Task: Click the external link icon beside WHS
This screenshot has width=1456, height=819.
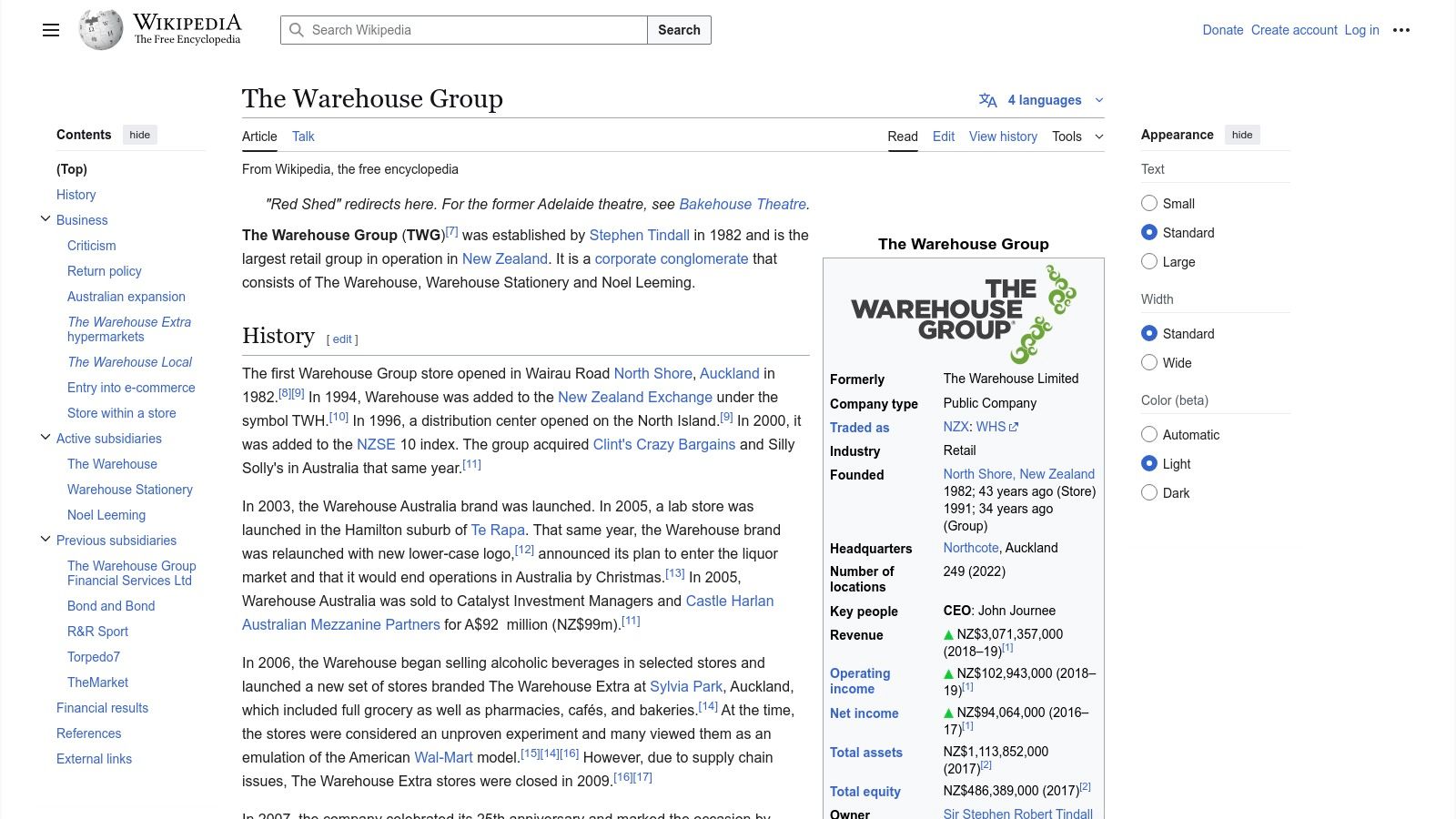Action: click(x=1014, y=427)
